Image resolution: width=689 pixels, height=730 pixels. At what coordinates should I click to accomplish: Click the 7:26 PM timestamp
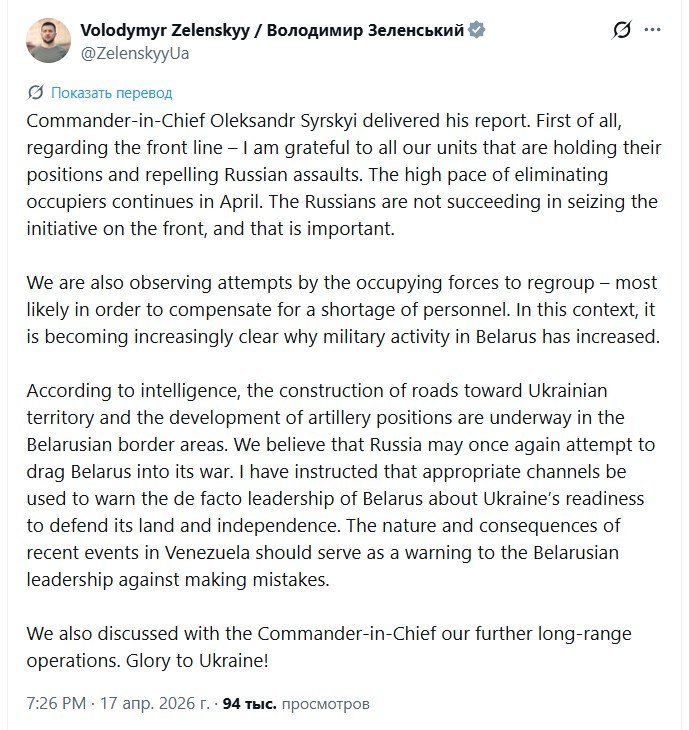(54, 704)
